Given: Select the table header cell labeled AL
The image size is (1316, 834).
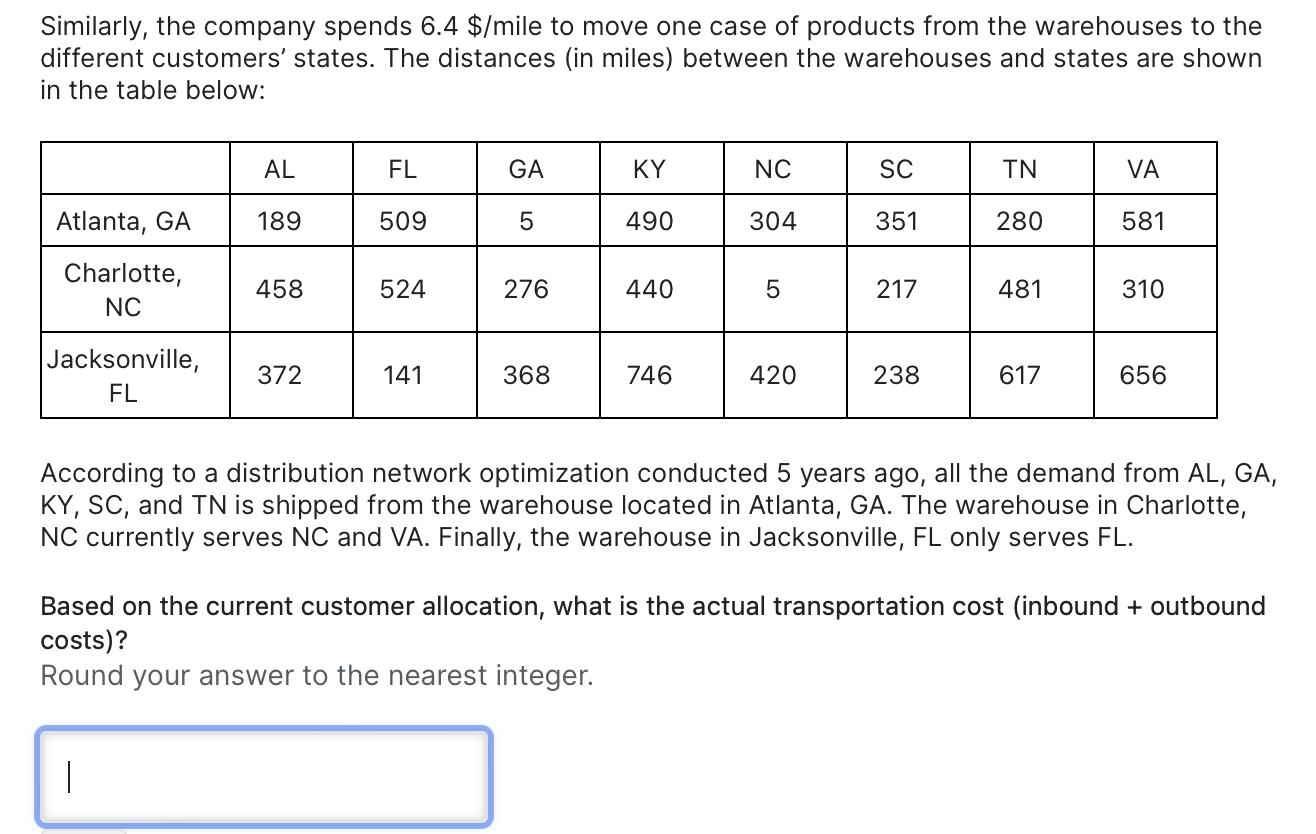Looking at the screenshot, I should click(x=280, y=169).
